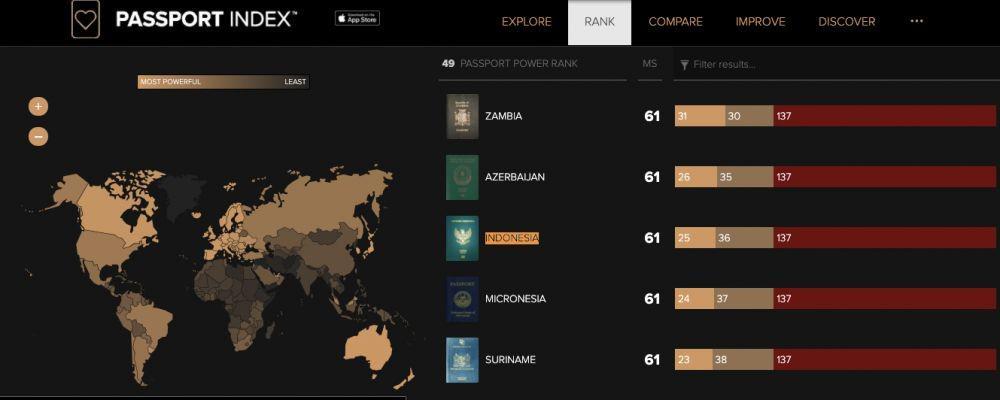Click Indonesia's mobility score 61
The image size is (1000, 400).
pyautogui.click(x=652, y=238)
